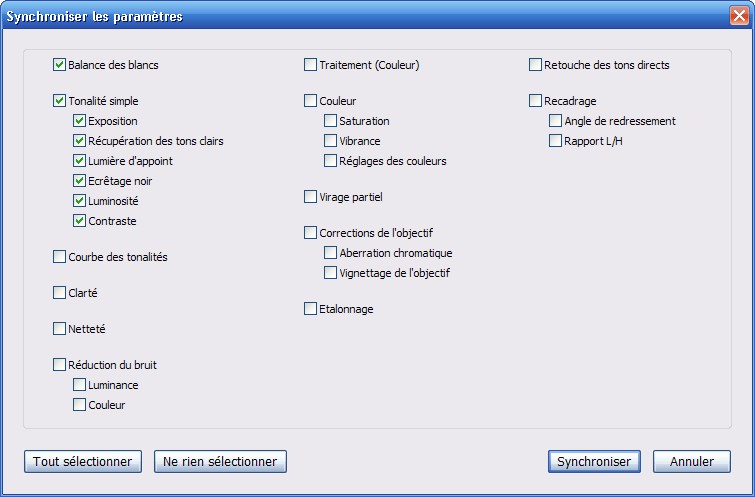Viewport: 755px width, 497px height.
Task: Click the Tout sélectionner button
Action: click(x=82, y=461)
